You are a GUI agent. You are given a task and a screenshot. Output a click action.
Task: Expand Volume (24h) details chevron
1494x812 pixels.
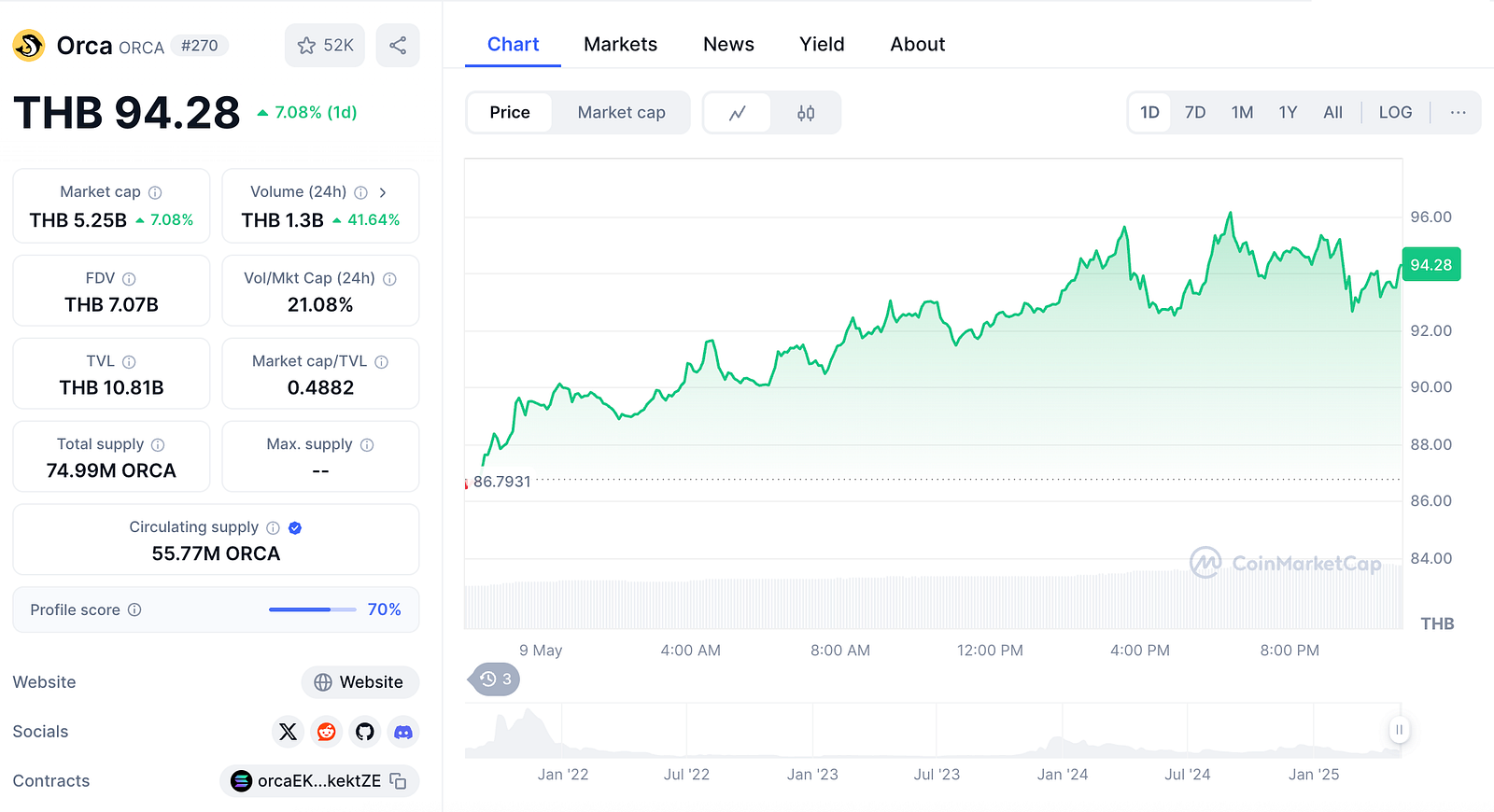383,192
